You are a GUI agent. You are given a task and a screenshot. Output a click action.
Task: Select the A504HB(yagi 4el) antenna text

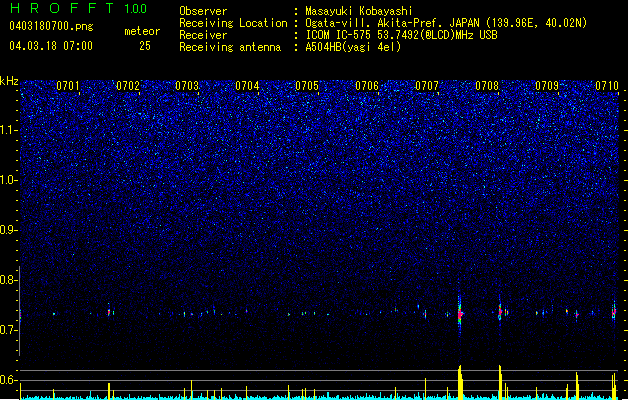pos(353,47)
